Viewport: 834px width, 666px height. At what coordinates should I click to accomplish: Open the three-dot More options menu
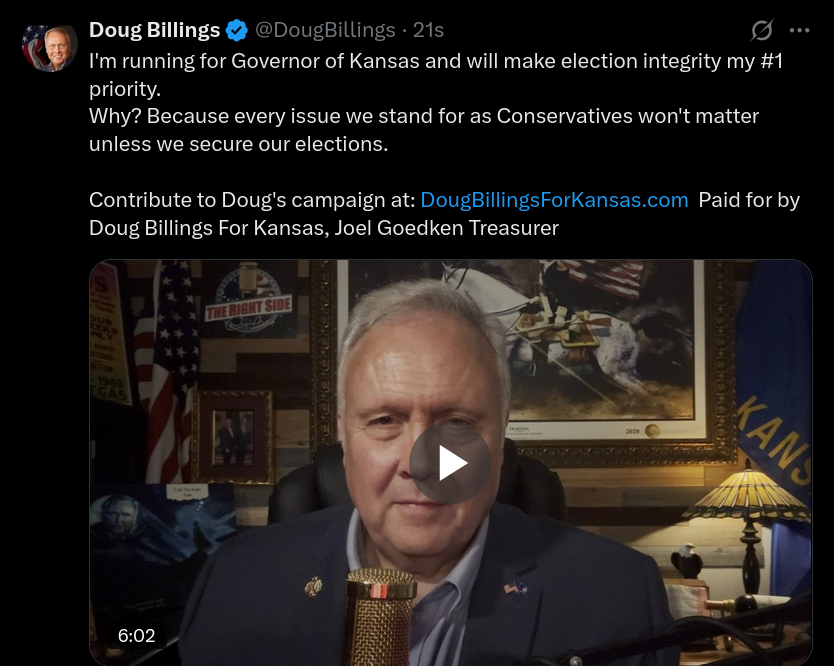click(x=799, y=31)
